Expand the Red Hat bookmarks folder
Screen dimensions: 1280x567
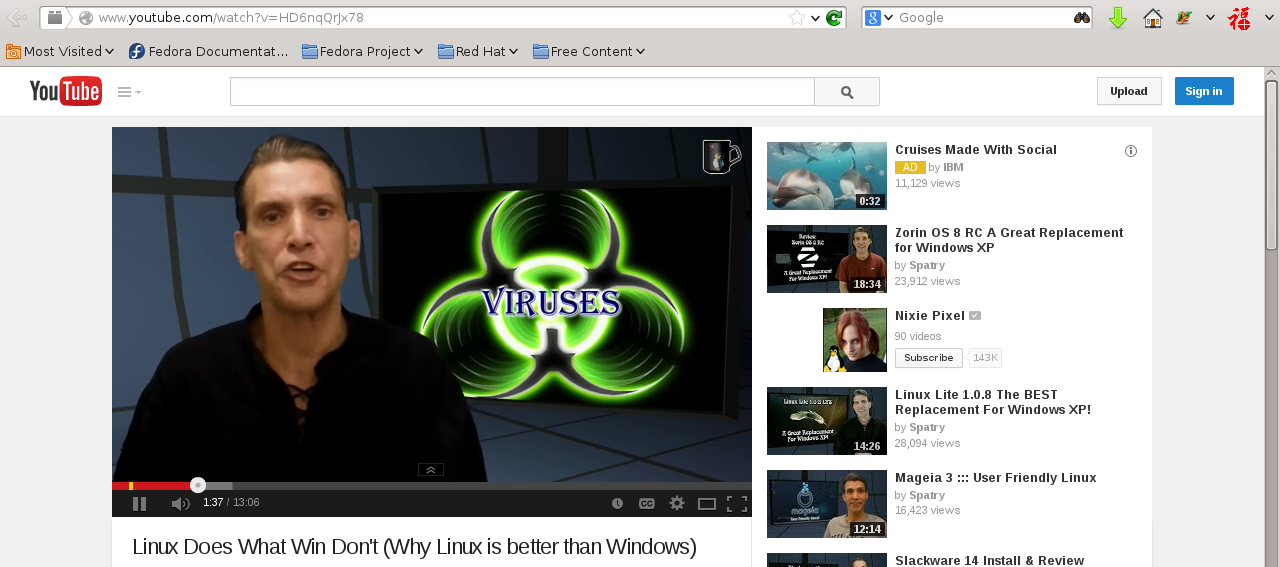(478, 51)
